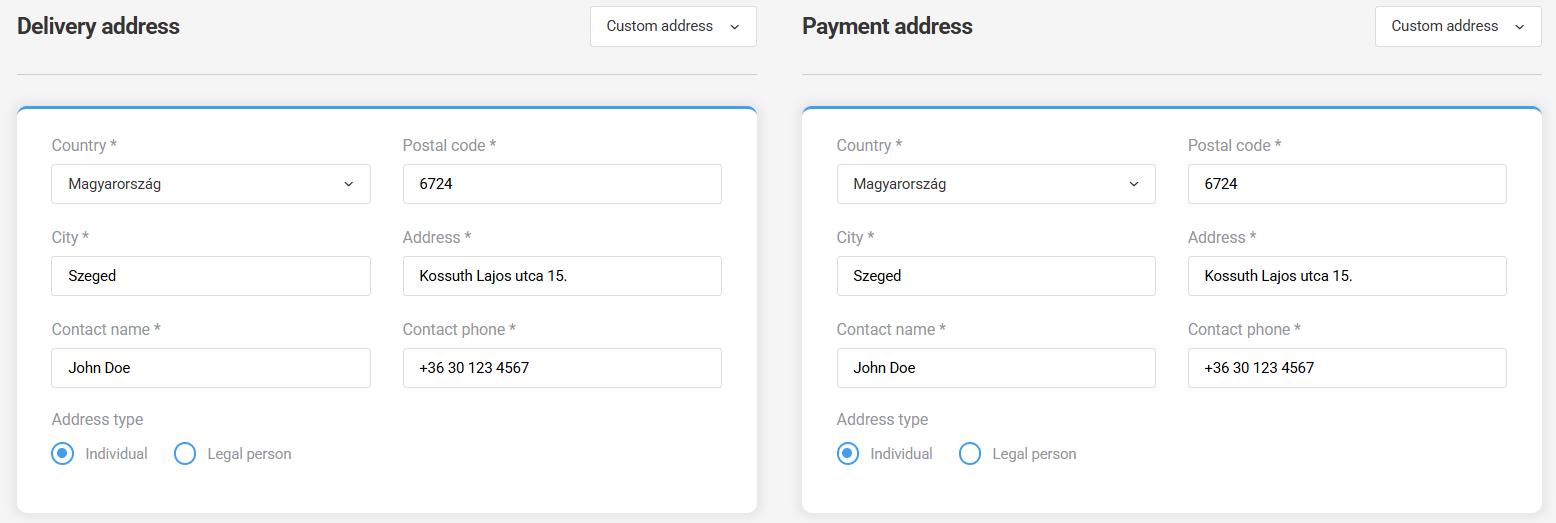Focus City field in Payment address
Viewport: 1556px width, 523px height.
[x=996, y=276]
